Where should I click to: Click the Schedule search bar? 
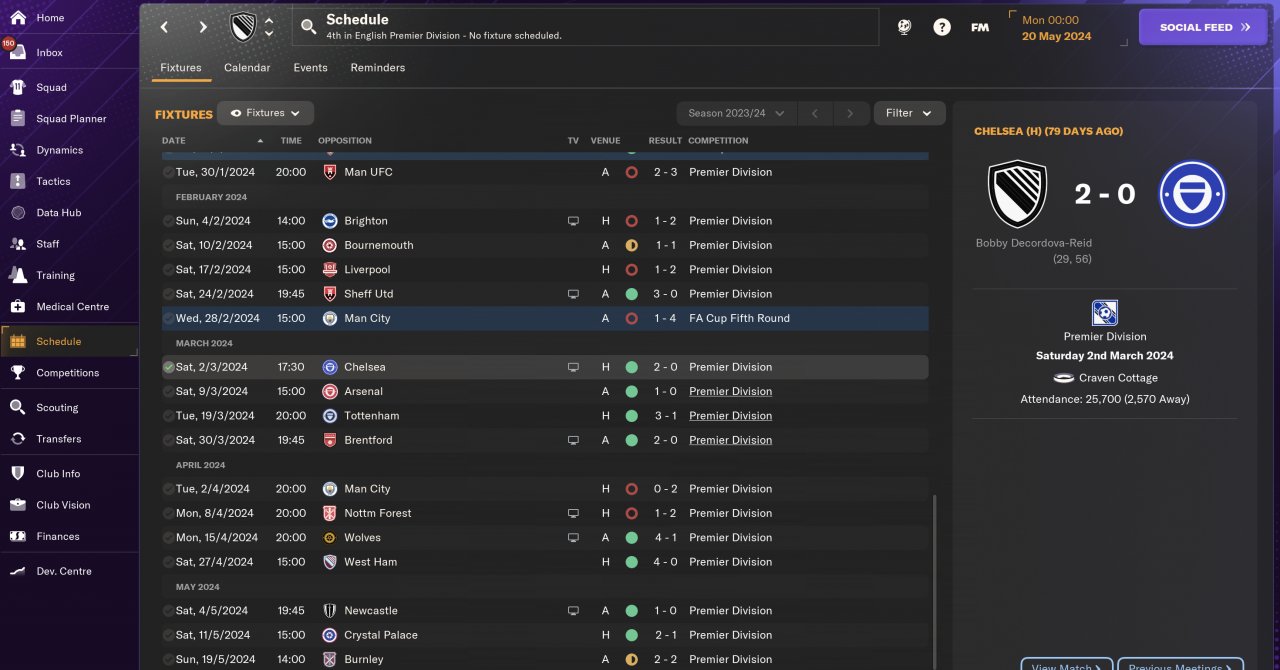[x=585, y=27]
